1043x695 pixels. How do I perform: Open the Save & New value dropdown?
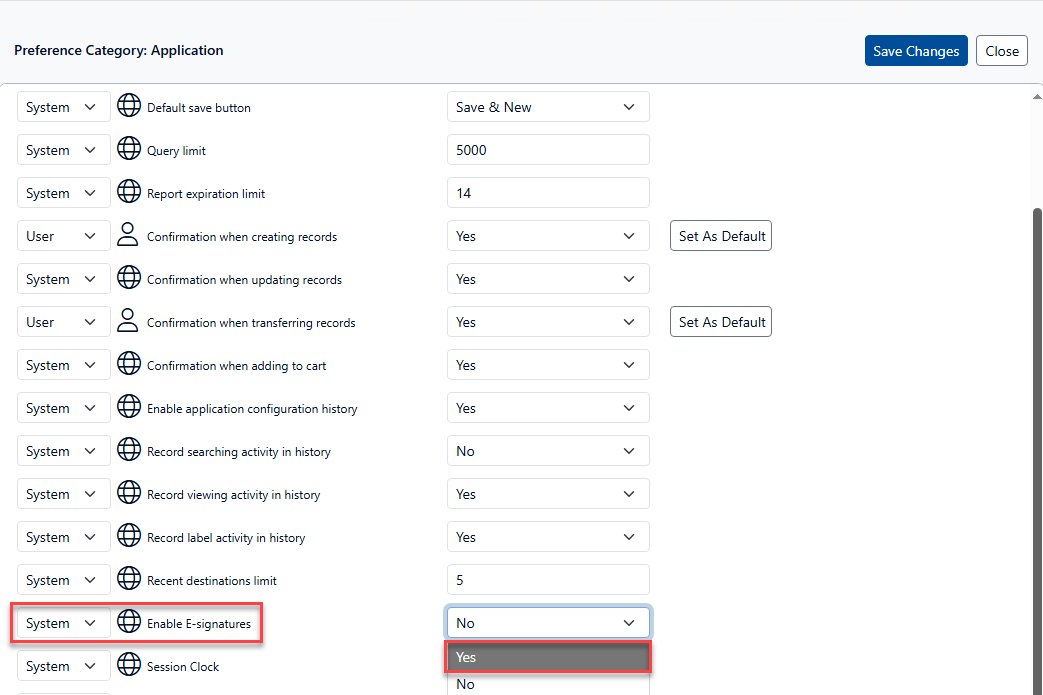pos(548,107)
